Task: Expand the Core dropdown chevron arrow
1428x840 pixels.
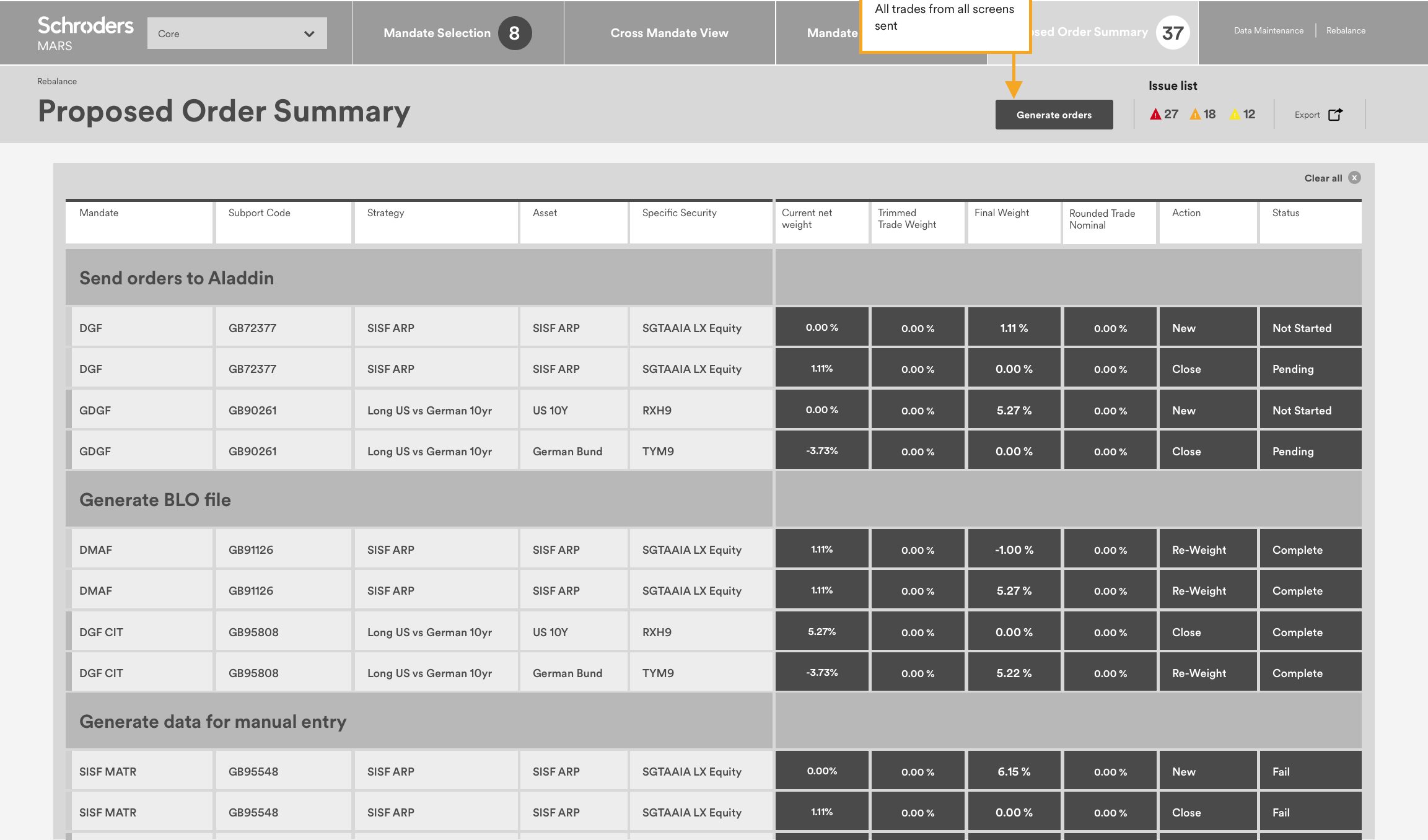Action: coord(309,34)
